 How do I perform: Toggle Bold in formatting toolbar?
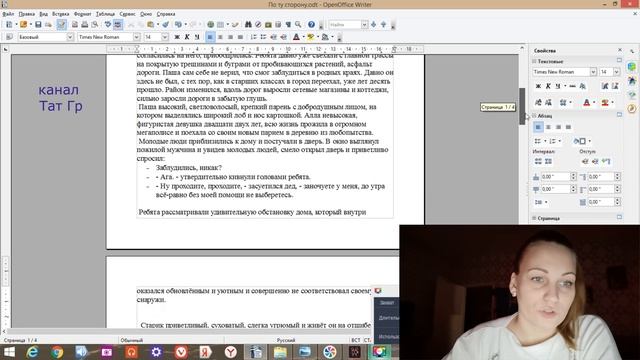177,37
